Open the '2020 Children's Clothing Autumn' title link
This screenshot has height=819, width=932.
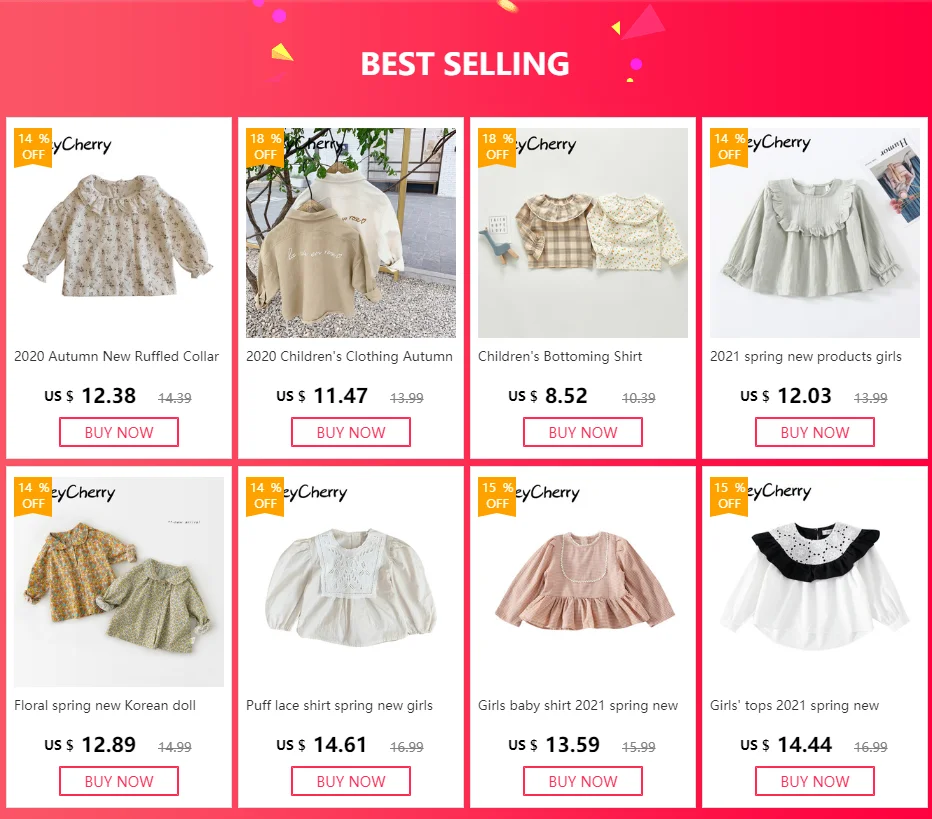point(350,357)
